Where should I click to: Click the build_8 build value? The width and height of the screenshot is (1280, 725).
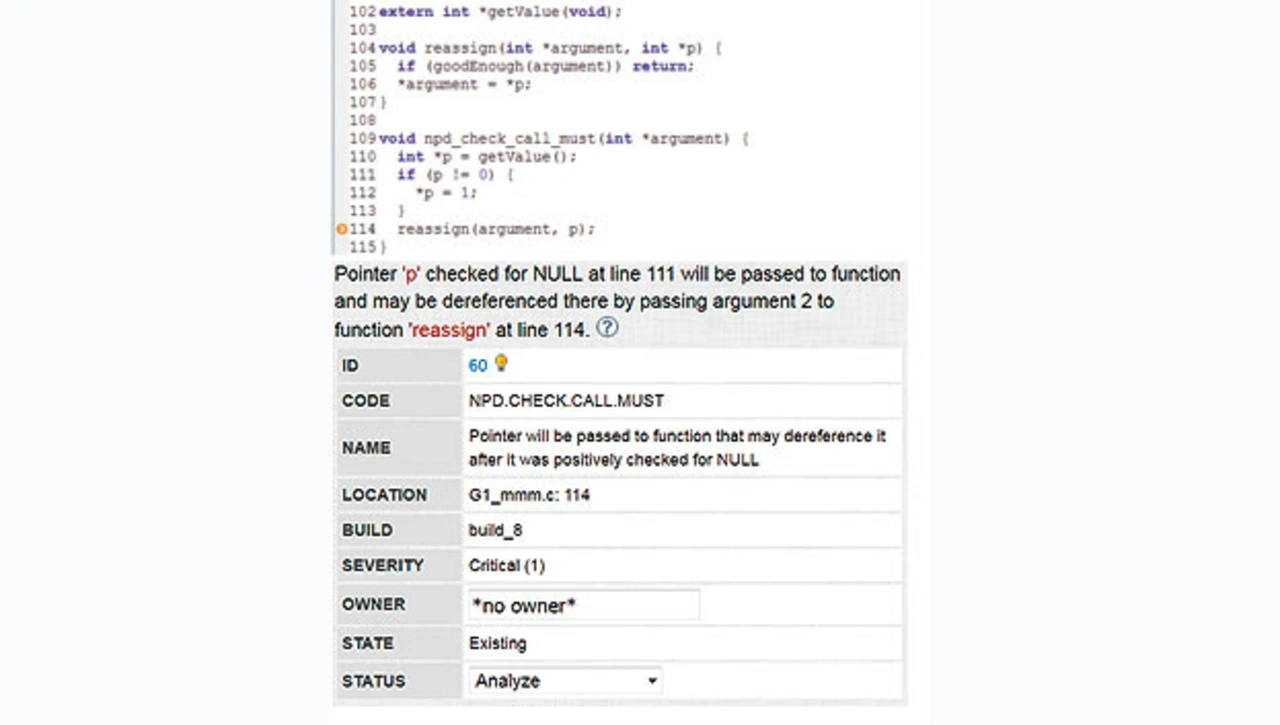coord(495,530)
